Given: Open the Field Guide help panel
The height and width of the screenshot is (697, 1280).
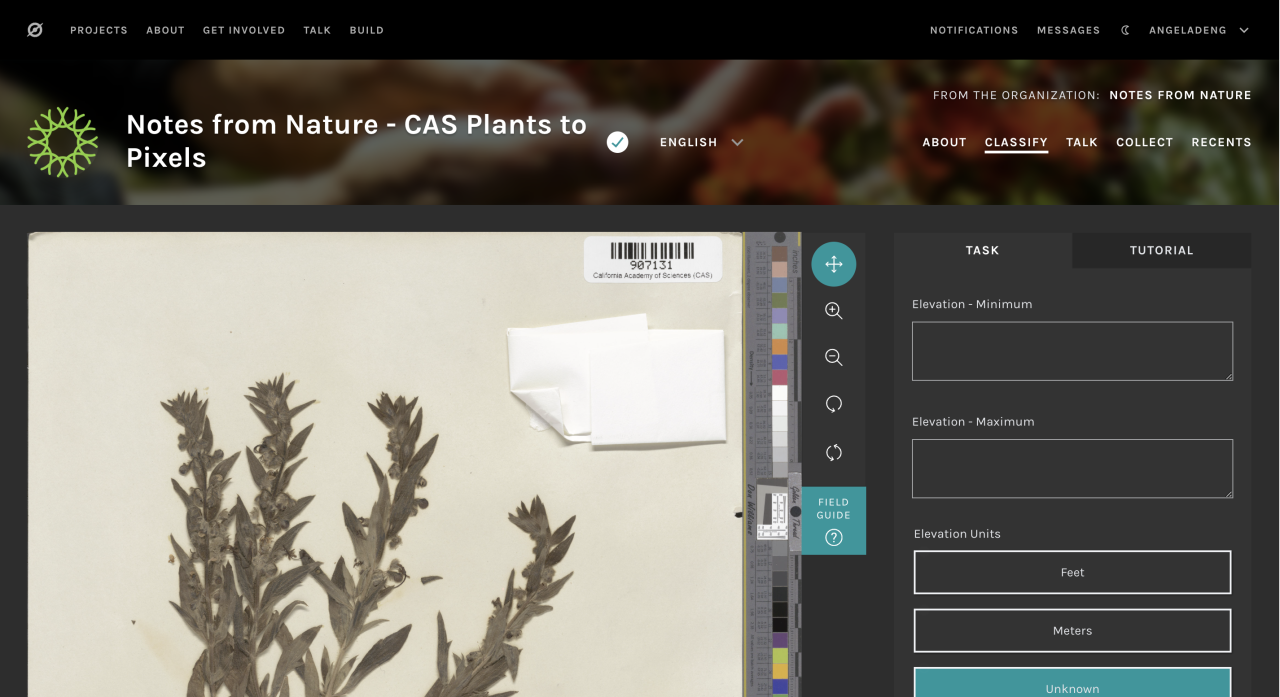Looking at the screenshot, I should click(834, 521).
